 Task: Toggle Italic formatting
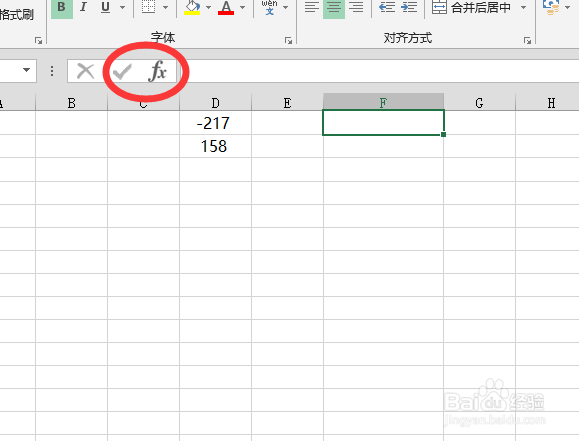[x=84, y=7]
